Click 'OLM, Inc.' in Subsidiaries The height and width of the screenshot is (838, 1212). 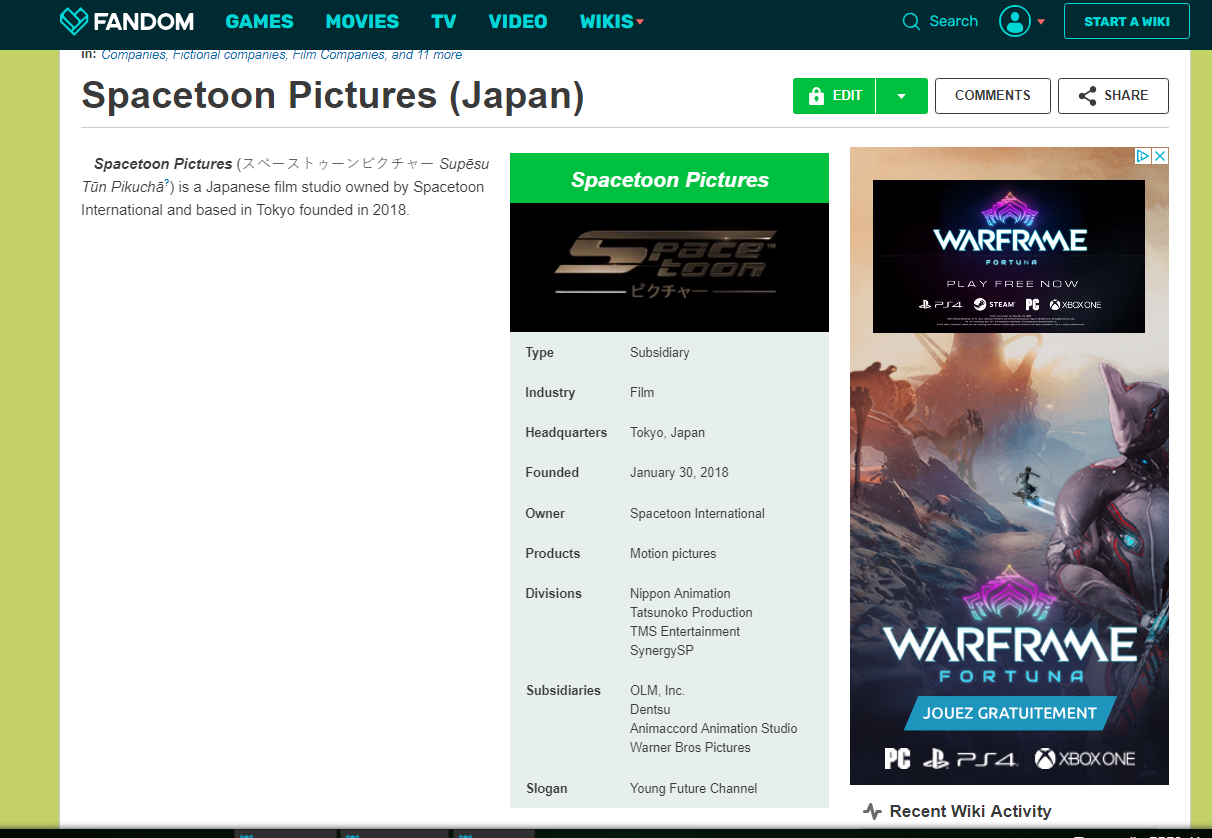tap(657, 691)
